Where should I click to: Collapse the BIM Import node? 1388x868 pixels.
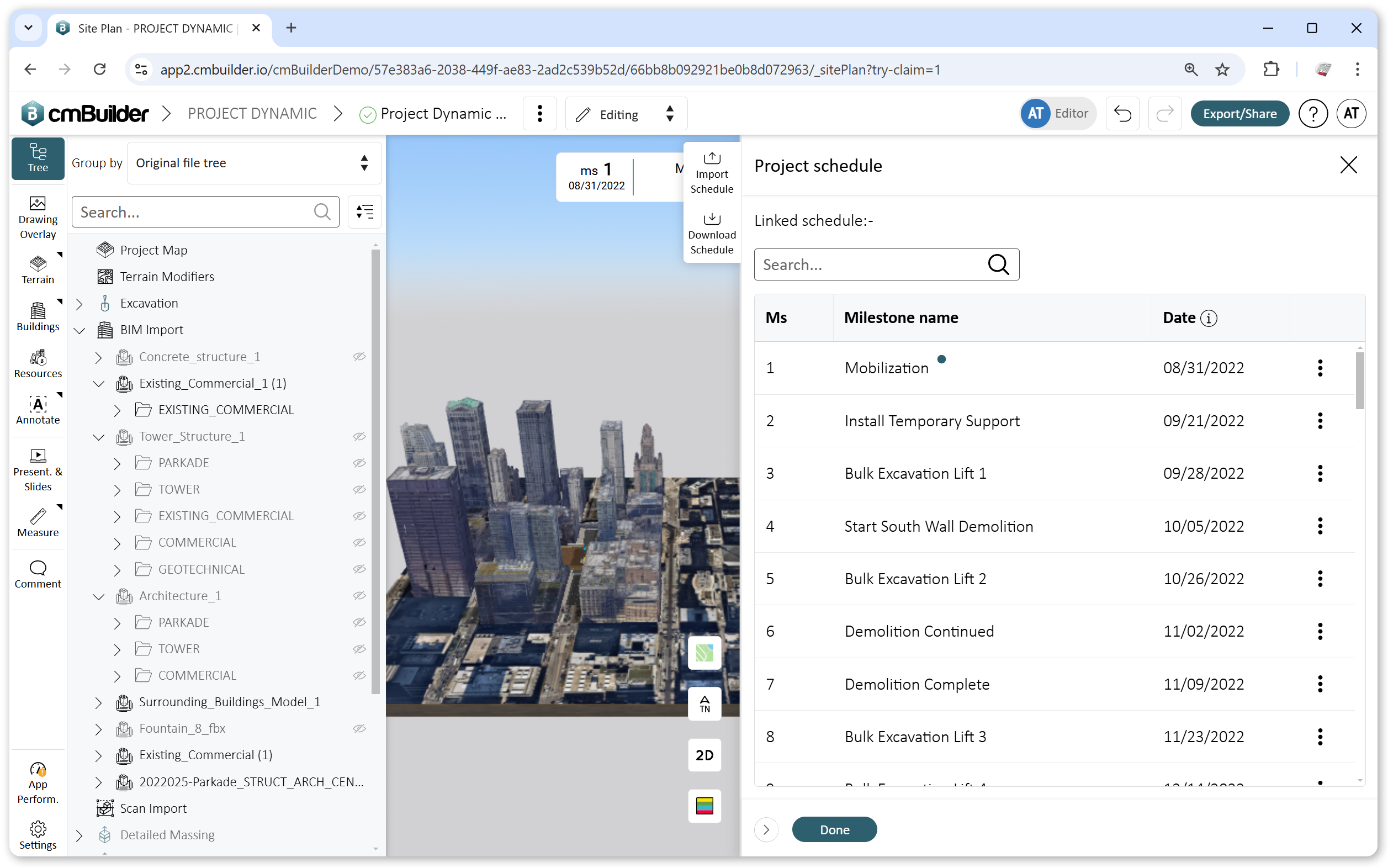[80, 330]
